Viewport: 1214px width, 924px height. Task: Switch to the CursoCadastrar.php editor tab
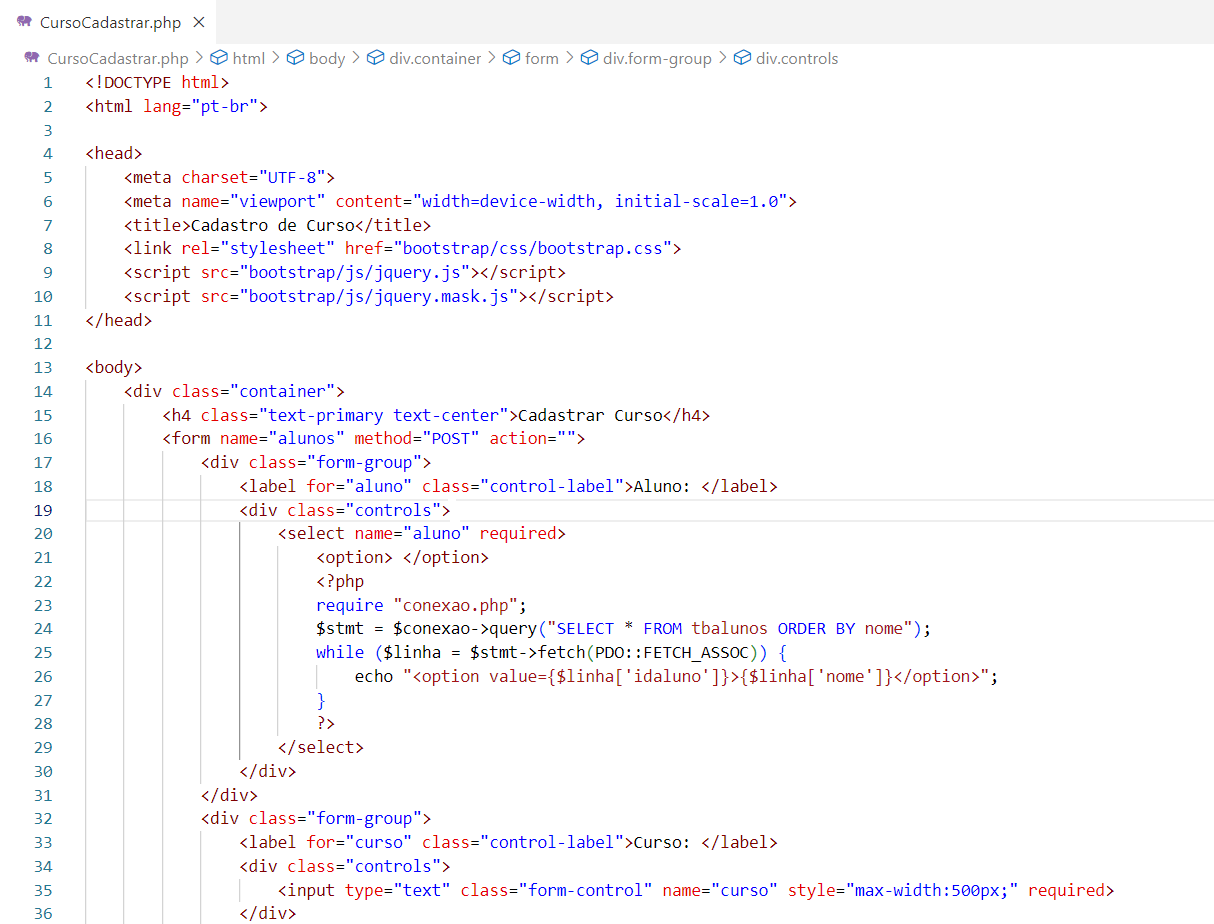[x=110, y=22]
